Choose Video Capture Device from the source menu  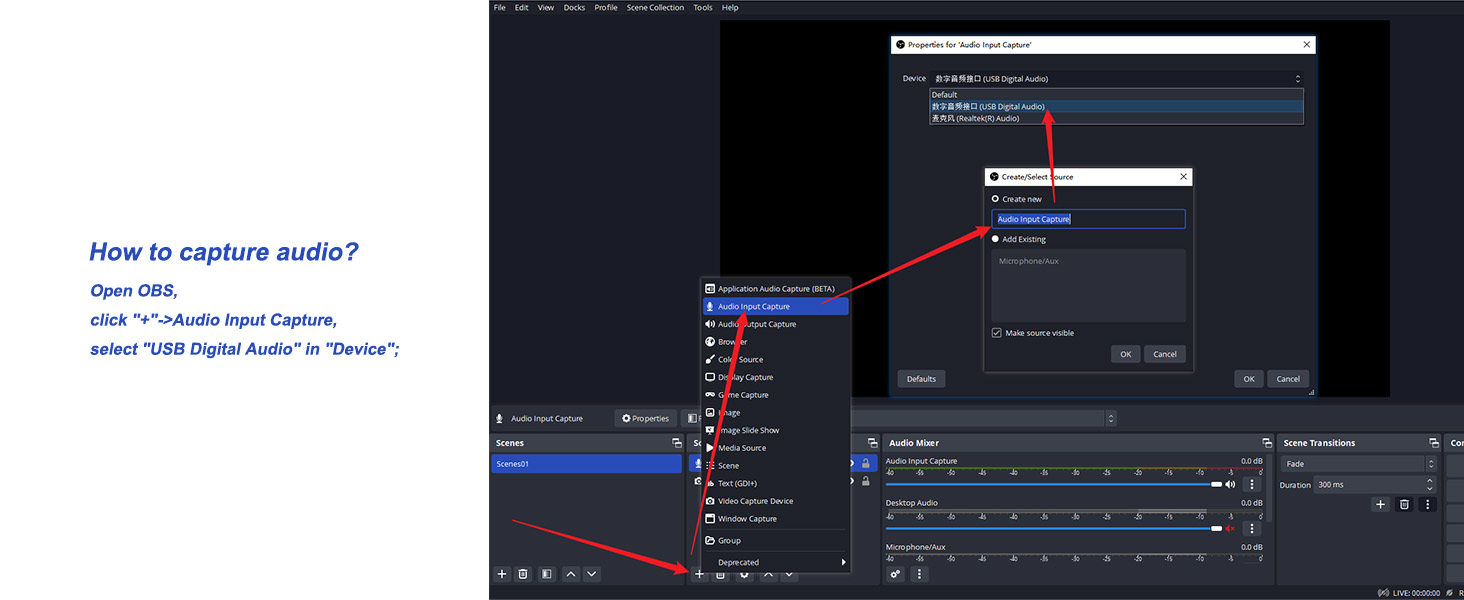[x=755, y=501]
